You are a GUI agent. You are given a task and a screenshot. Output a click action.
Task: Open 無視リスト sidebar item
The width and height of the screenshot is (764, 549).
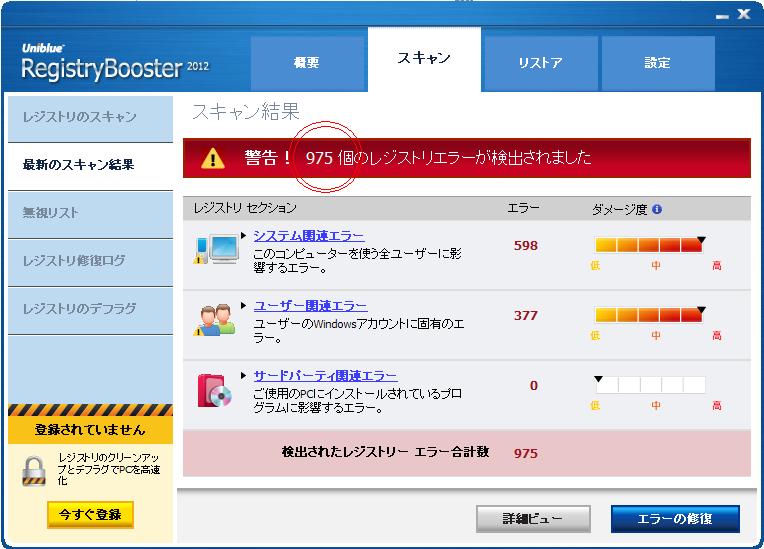pyautogui.click(x=91, y=214)
